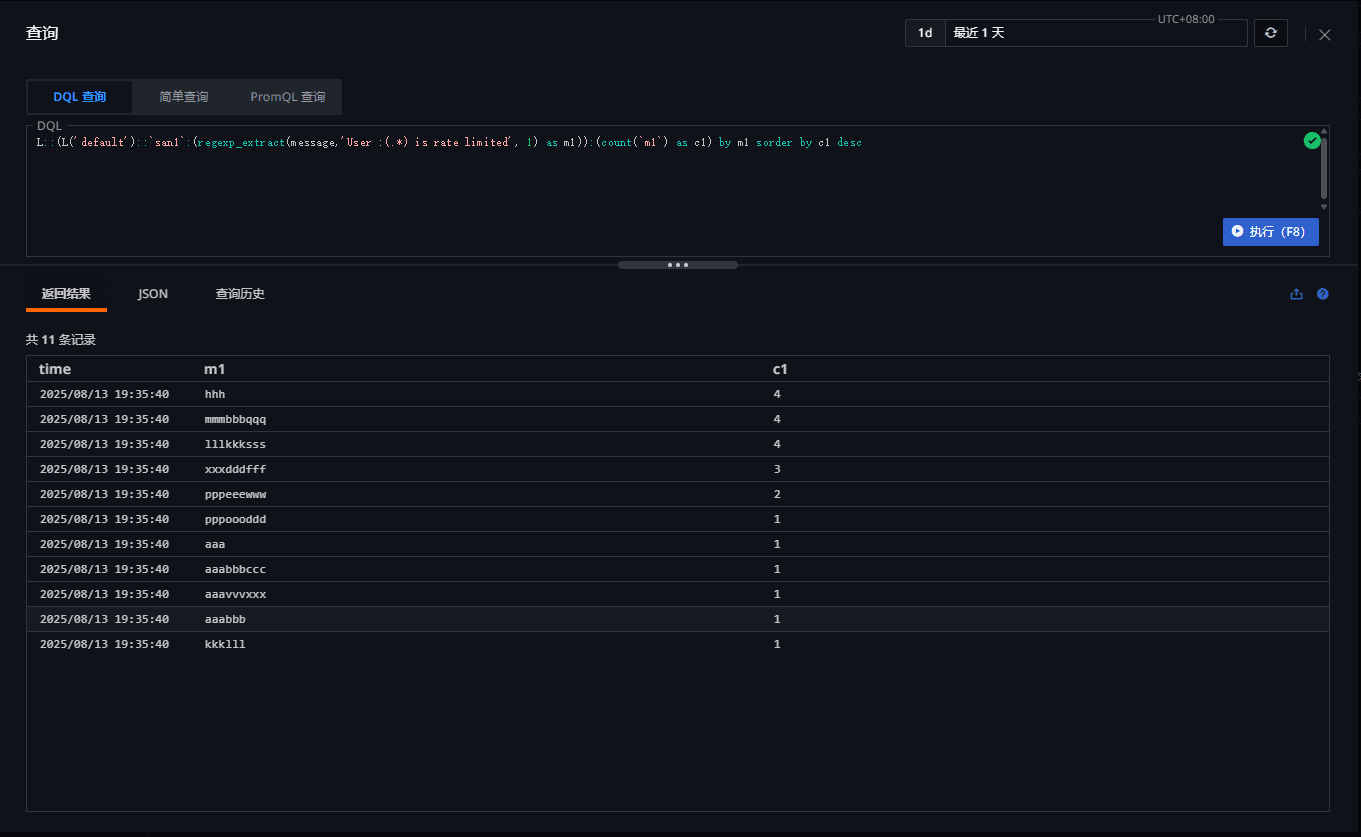Open the 最近 1 天 time range selector
Viewport: 1361px width, 837px height.
1095,33
